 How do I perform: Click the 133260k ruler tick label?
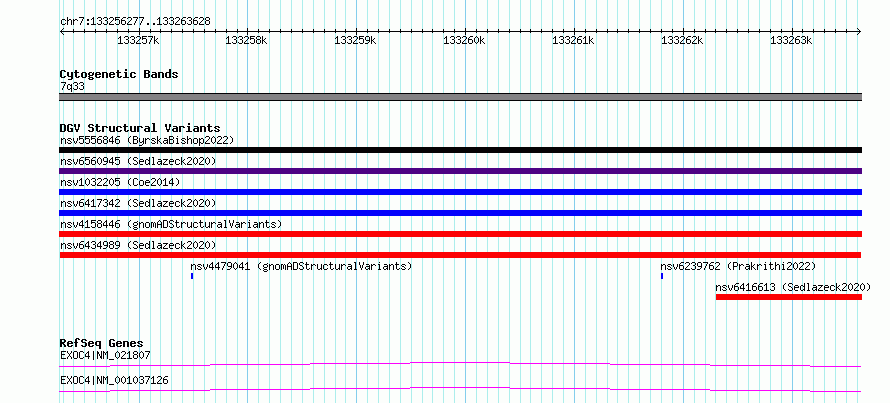click(464, 40)
